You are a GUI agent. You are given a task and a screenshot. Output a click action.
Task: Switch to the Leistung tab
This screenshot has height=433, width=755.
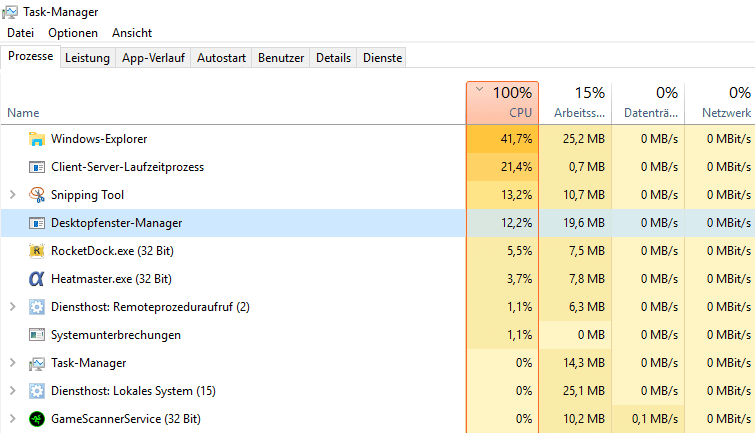(x=88, y=58)
